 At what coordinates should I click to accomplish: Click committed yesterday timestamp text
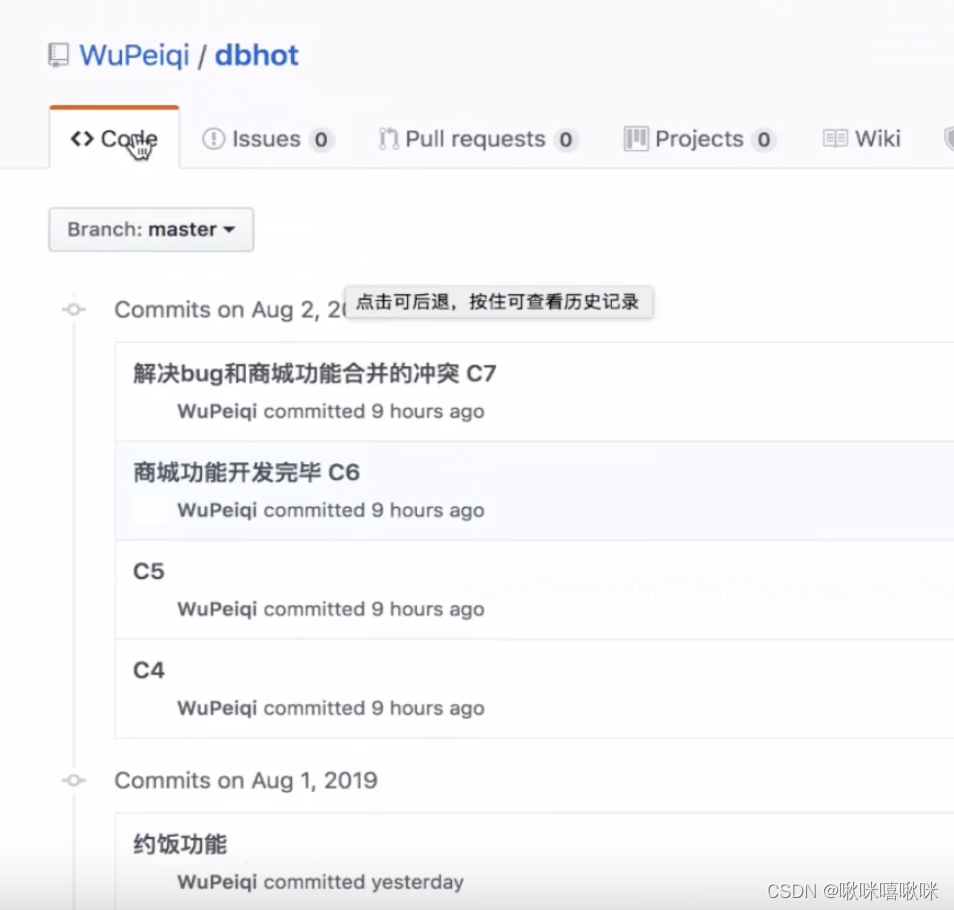click(x=364, y=882)
